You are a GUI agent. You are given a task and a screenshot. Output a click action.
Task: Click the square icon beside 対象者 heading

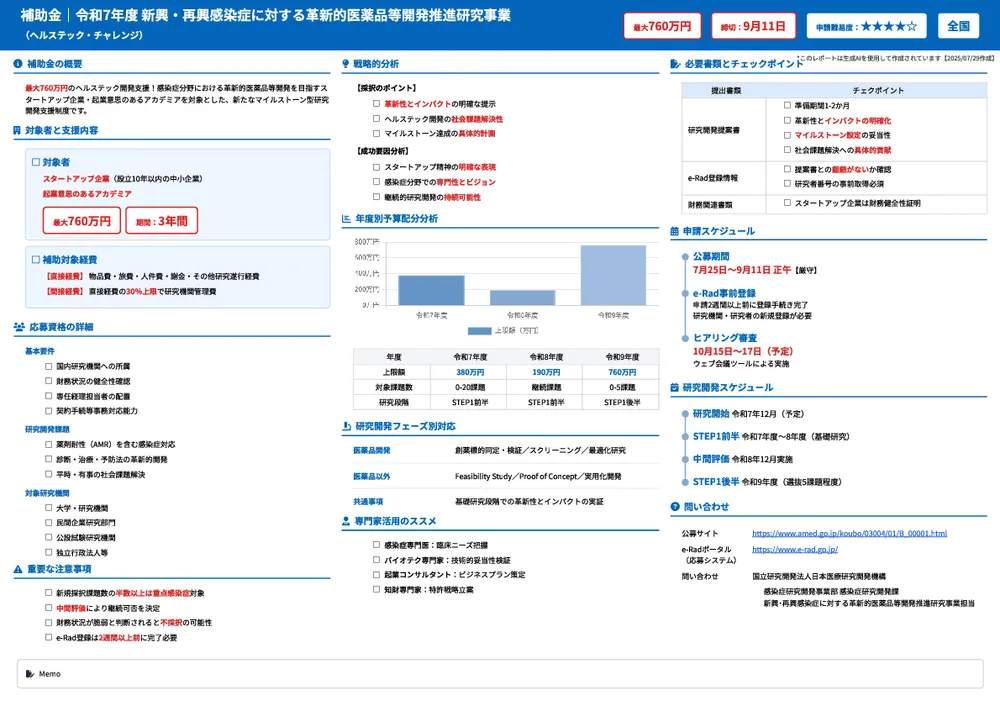tap(36, 162)
